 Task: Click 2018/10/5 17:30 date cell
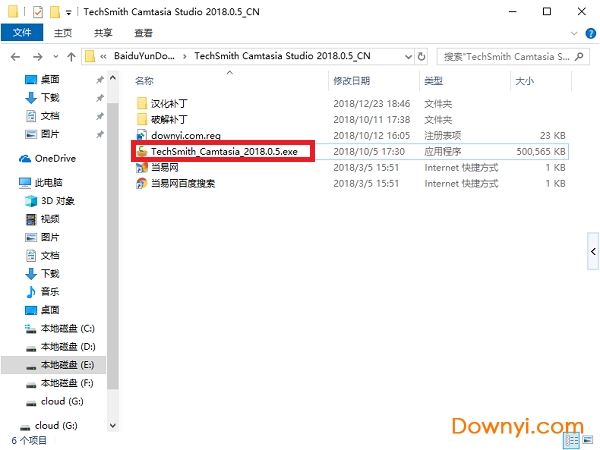(x=369, y=152)
